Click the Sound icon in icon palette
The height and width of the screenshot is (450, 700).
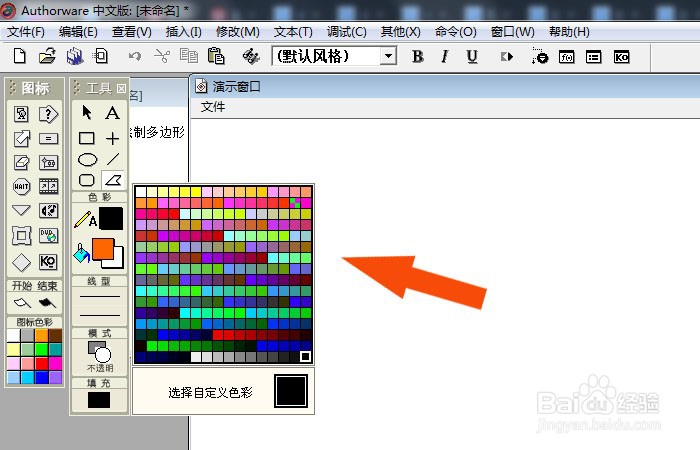tap(48, 210)
